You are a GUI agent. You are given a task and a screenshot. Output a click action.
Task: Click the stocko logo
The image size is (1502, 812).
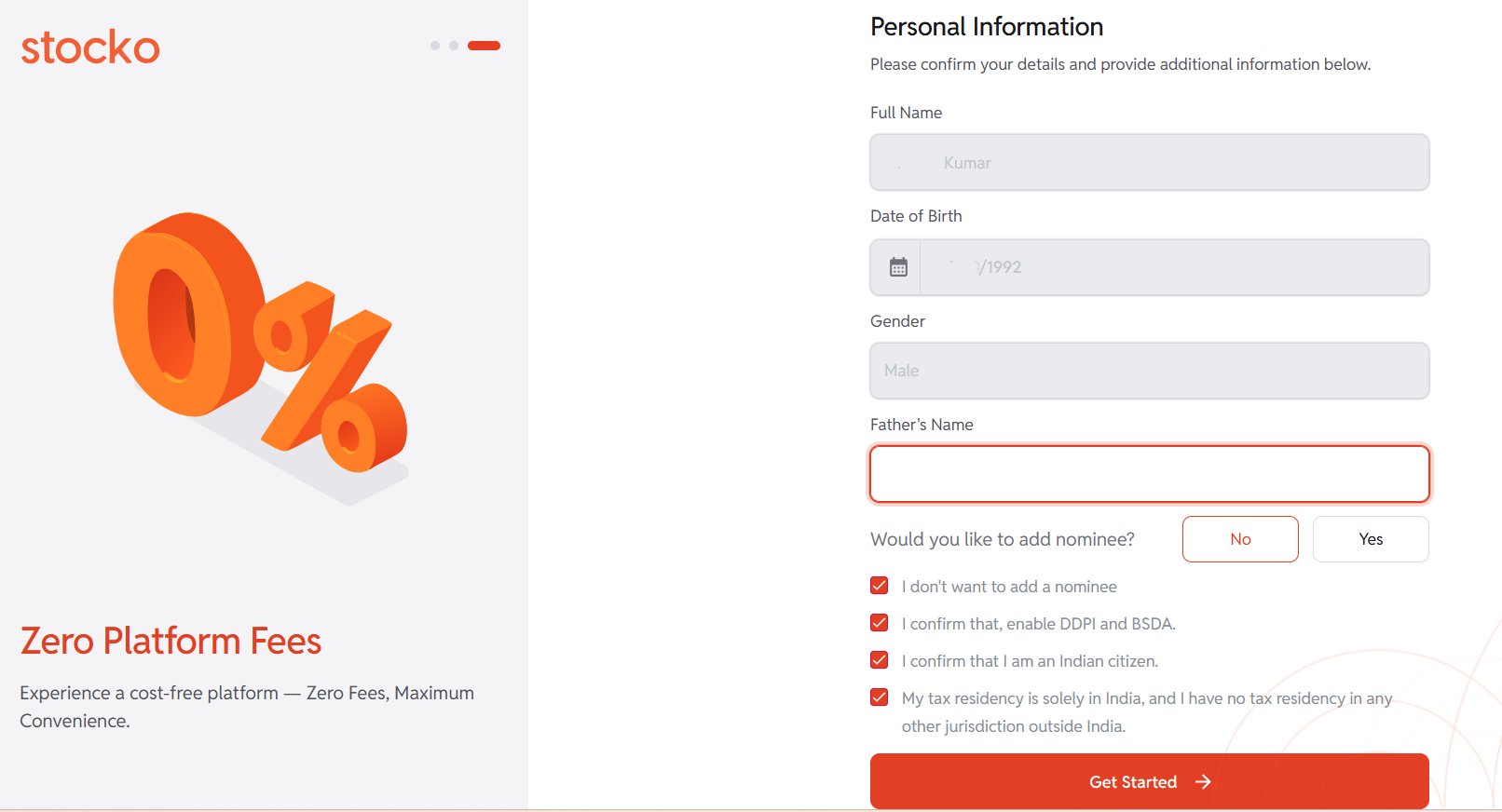click(x=90, y=47)
